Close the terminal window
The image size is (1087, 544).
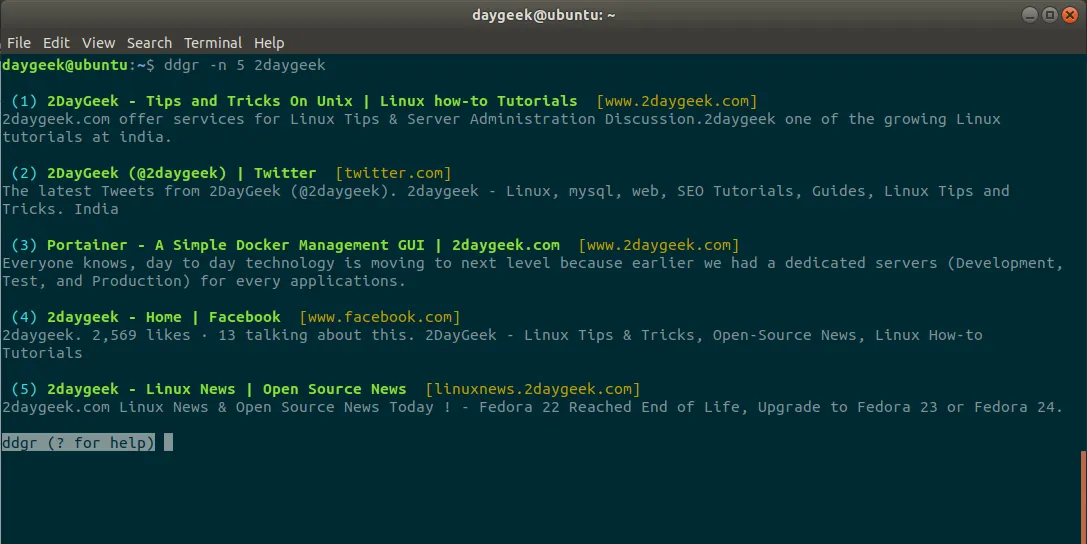[1069, 14]
